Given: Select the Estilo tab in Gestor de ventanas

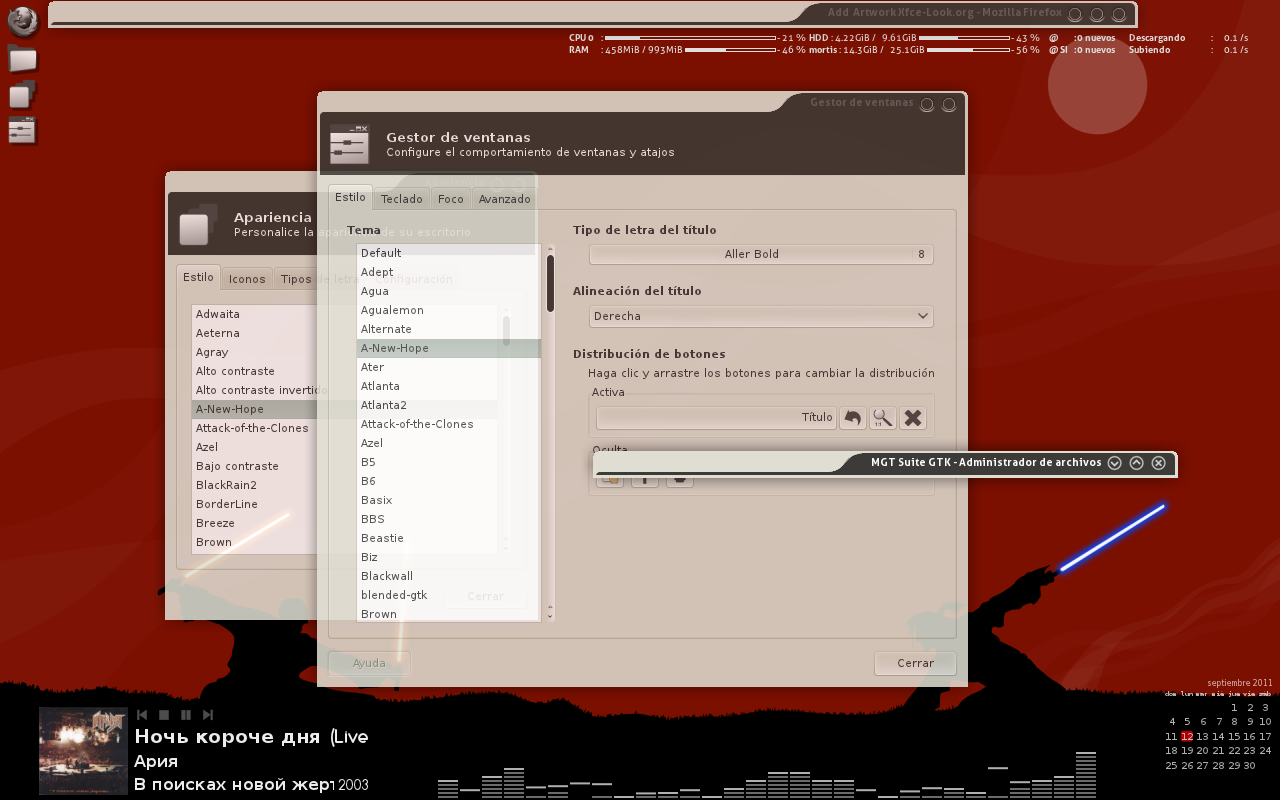Looking at the screenshot, I should [x=350, y=197].
